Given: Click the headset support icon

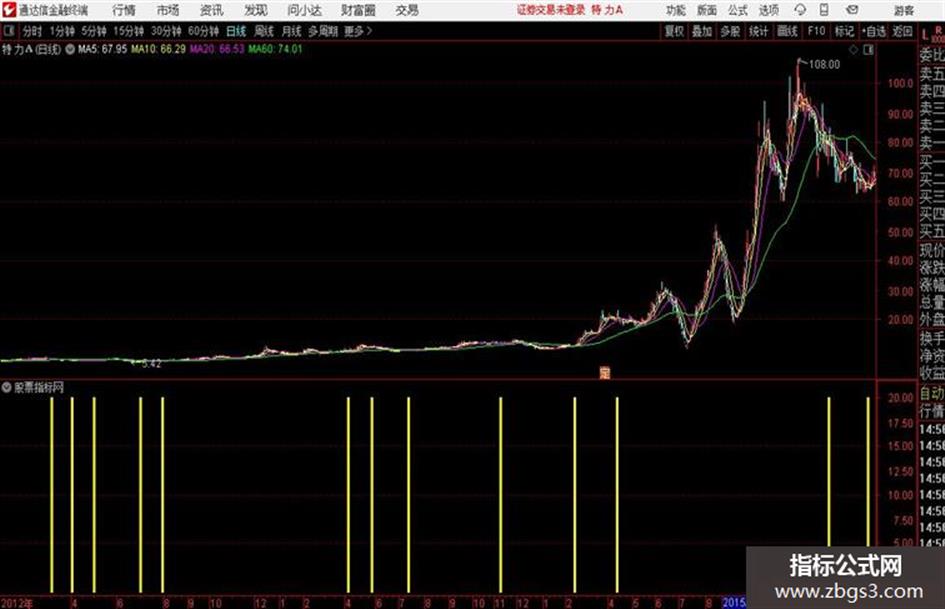Looking at the screenshot, I should [x=800, y=10].
